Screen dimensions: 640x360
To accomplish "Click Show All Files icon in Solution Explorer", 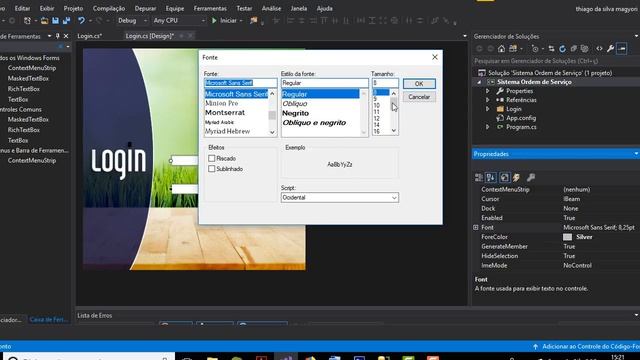I will tap(584, 49).
